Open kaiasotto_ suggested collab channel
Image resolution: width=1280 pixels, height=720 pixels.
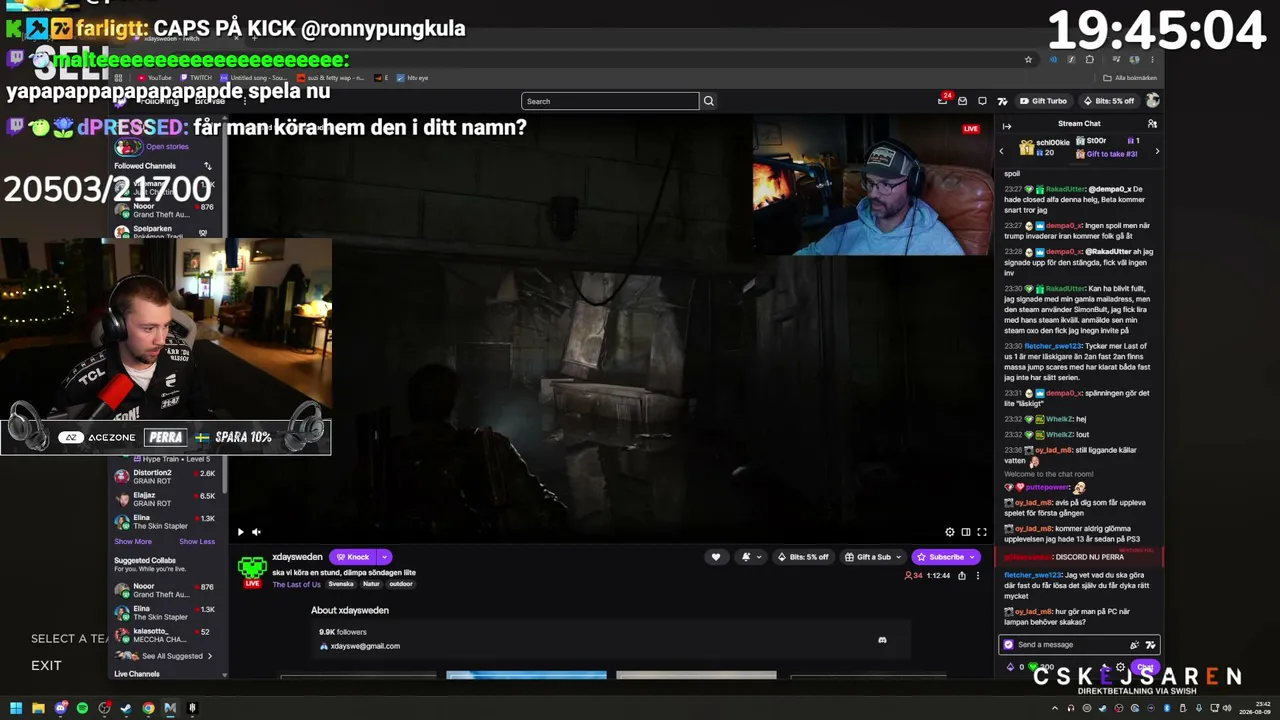165,636
